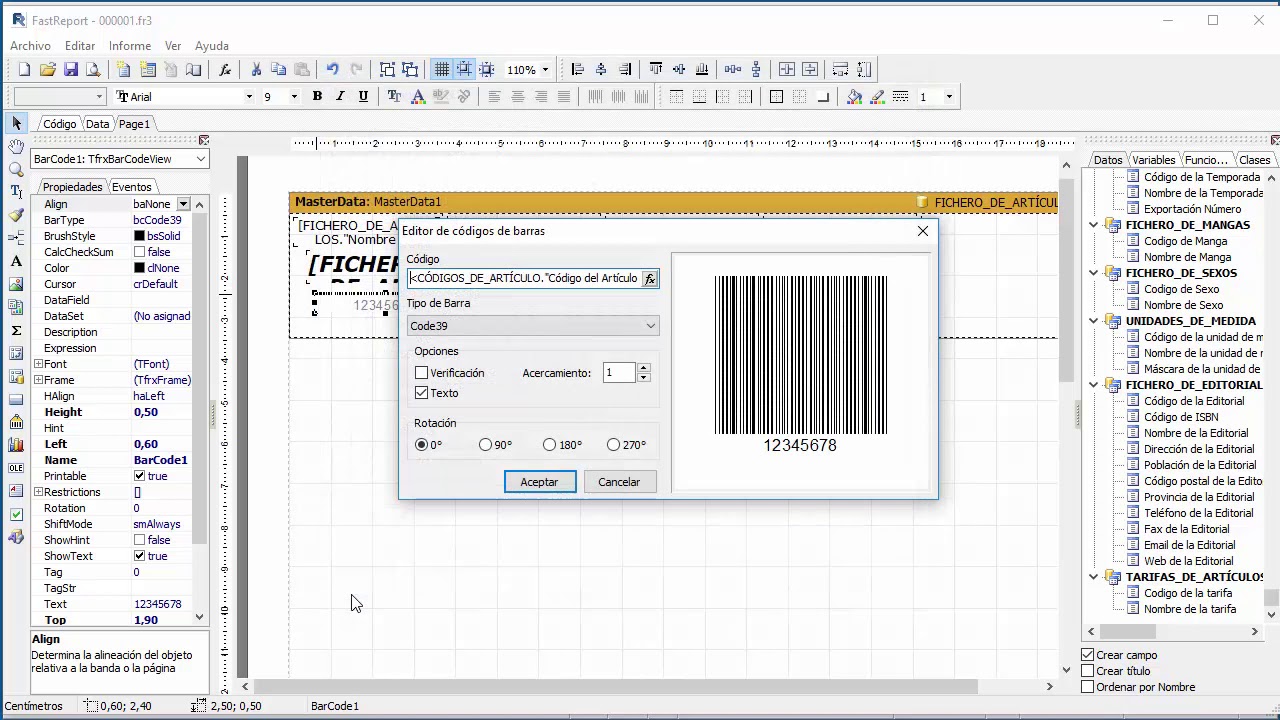Insert a Picture object from the palette
Image resolution: width=1280 pixels, height=720 pixels.
pos(16,284)
